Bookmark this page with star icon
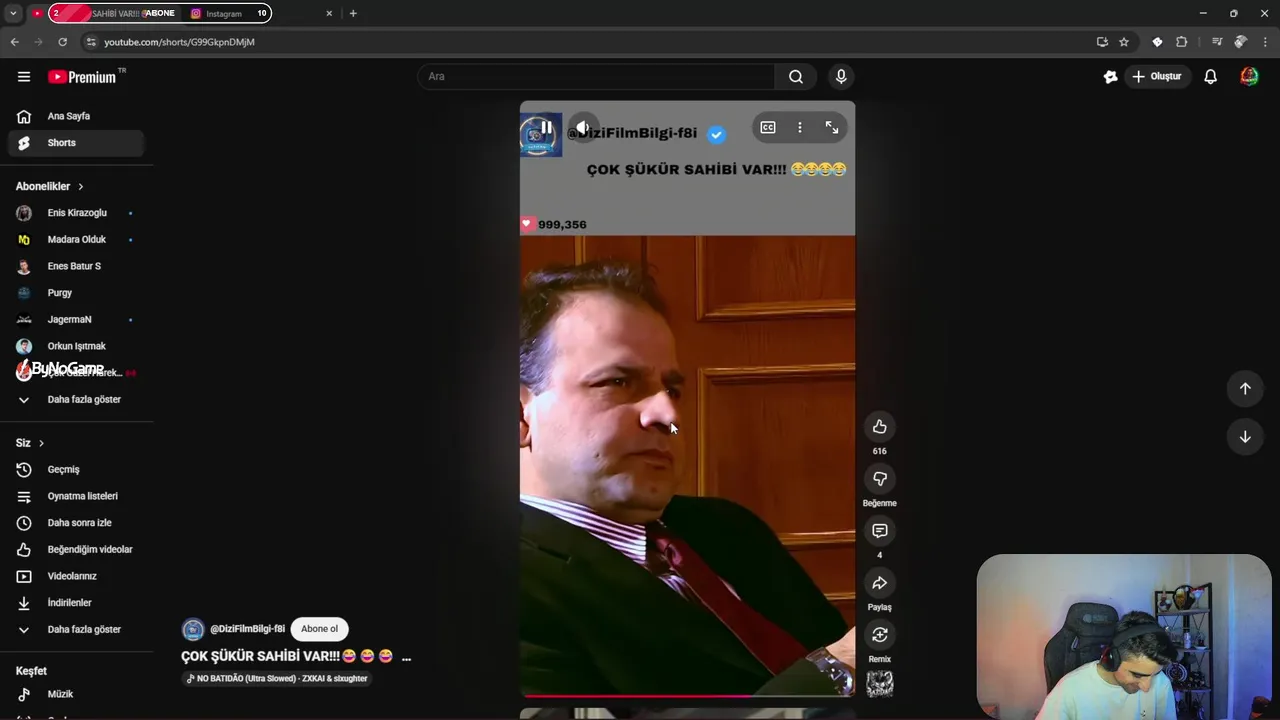 [1124, 42]
